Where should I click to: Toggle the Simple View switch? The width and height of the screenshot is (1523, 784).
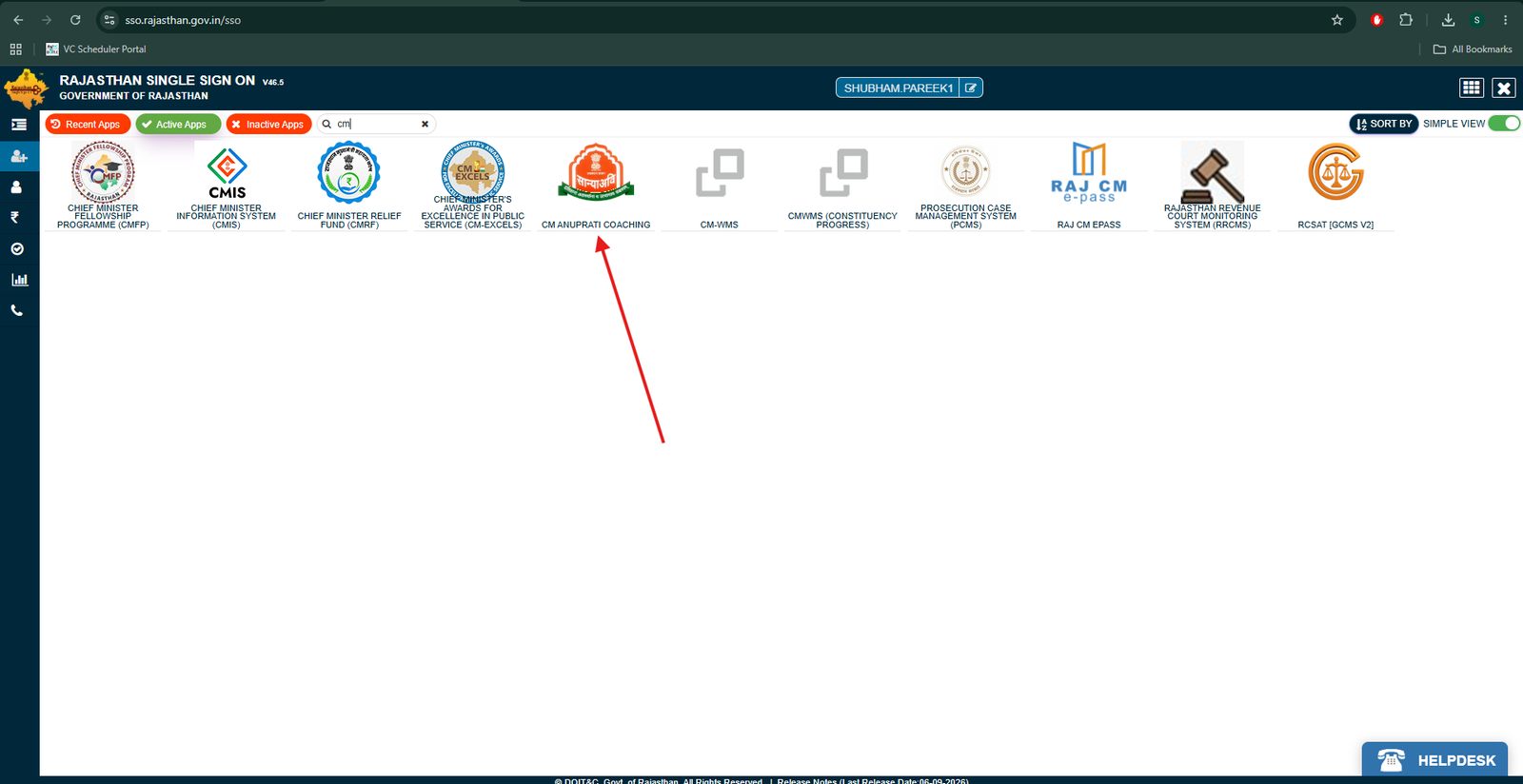coord(1504,124)
